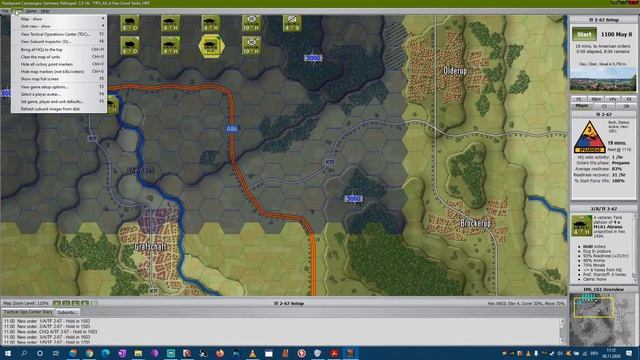Choose Clear the map of units

click(59, 57)
